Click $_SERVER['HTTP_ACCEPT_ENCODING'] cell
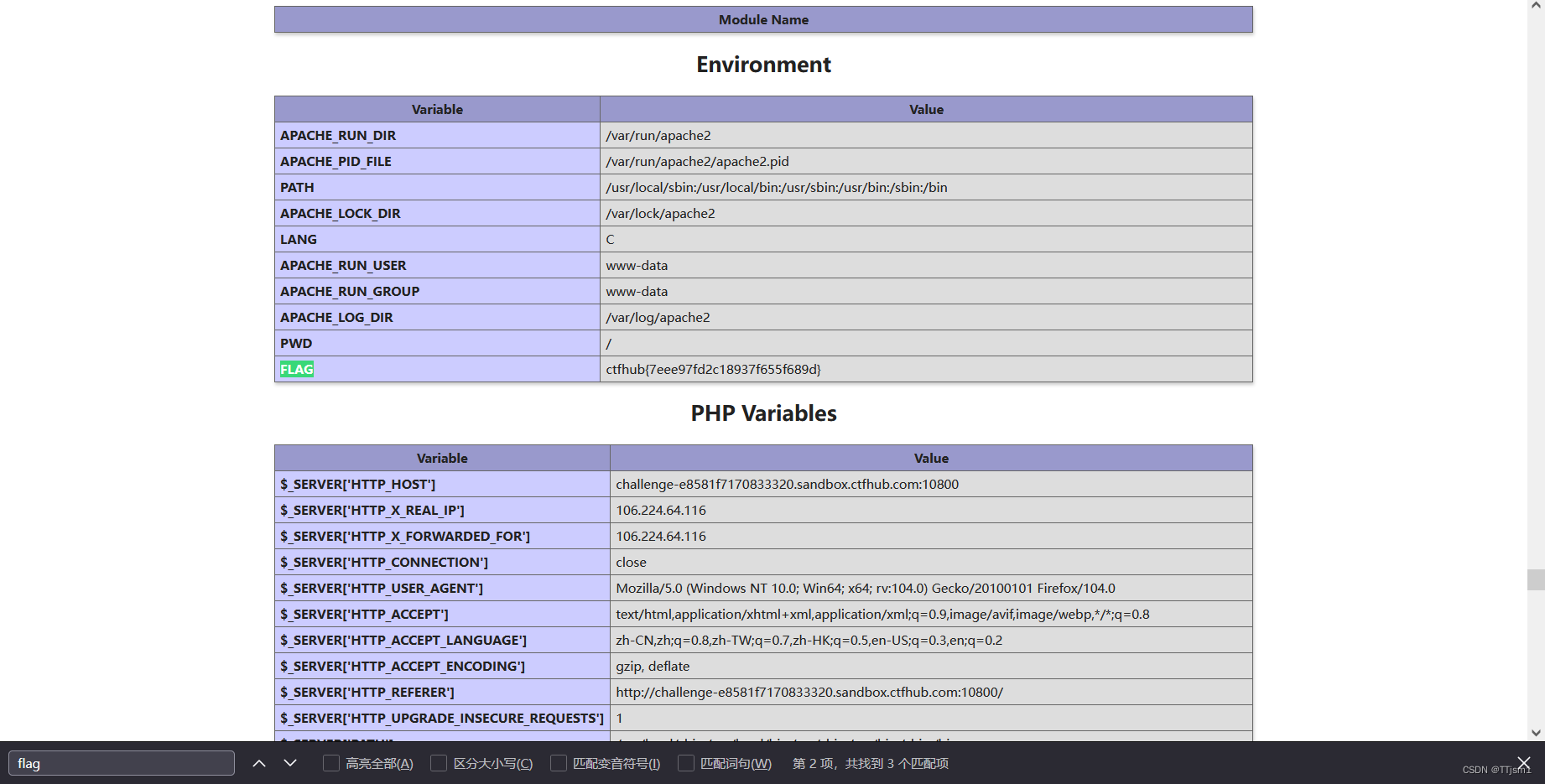Screen dimensions: 1545x784 point(442,666)
